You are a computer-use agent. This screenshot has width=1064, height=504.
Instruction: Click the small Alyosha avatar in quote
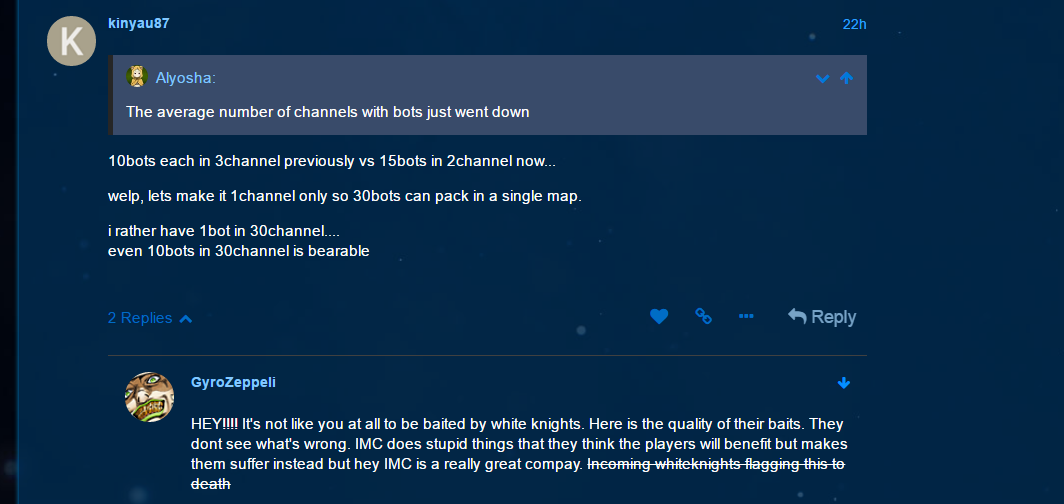click(x=137, y=77)
